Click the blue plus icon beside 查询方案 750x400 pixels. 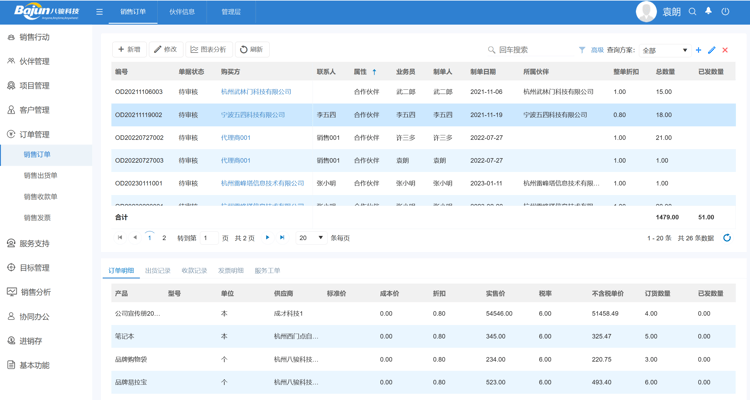pyautogui.click(x=698, y=50)
